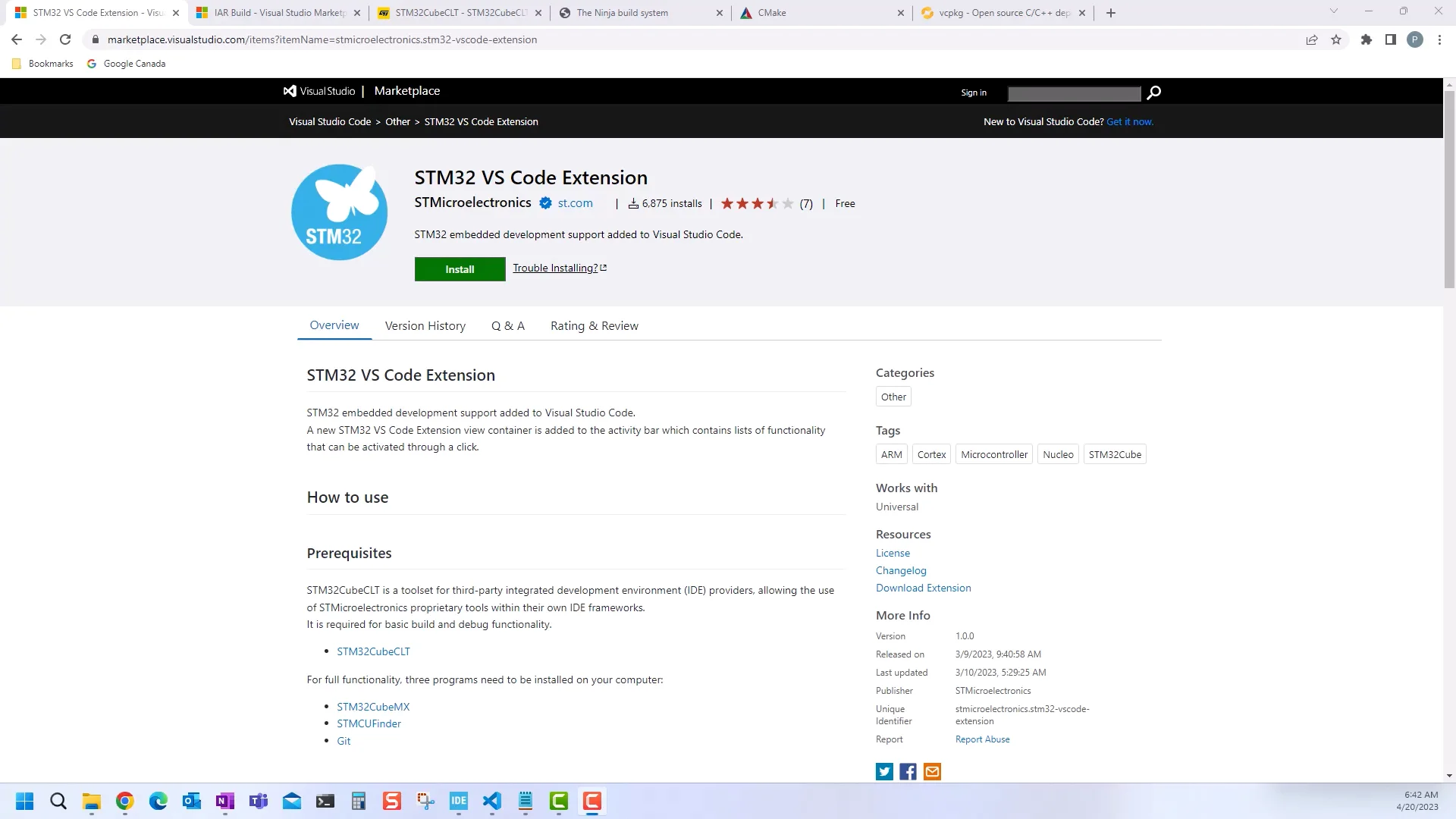
Task: Click the share page icon
Action: [1312, 39]
